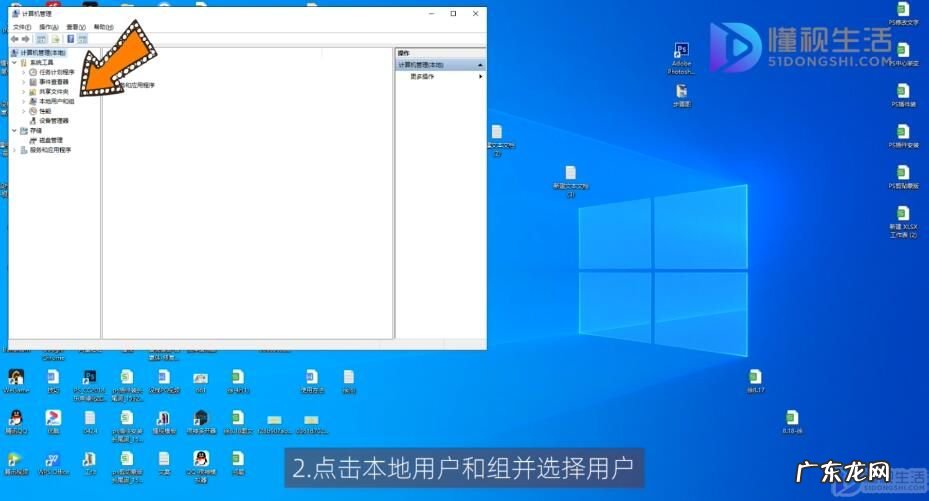Open the 腾讯QQ penguin desktop shortcut
The height and width of the screenshot is (501, 929).
pos(16,423)
